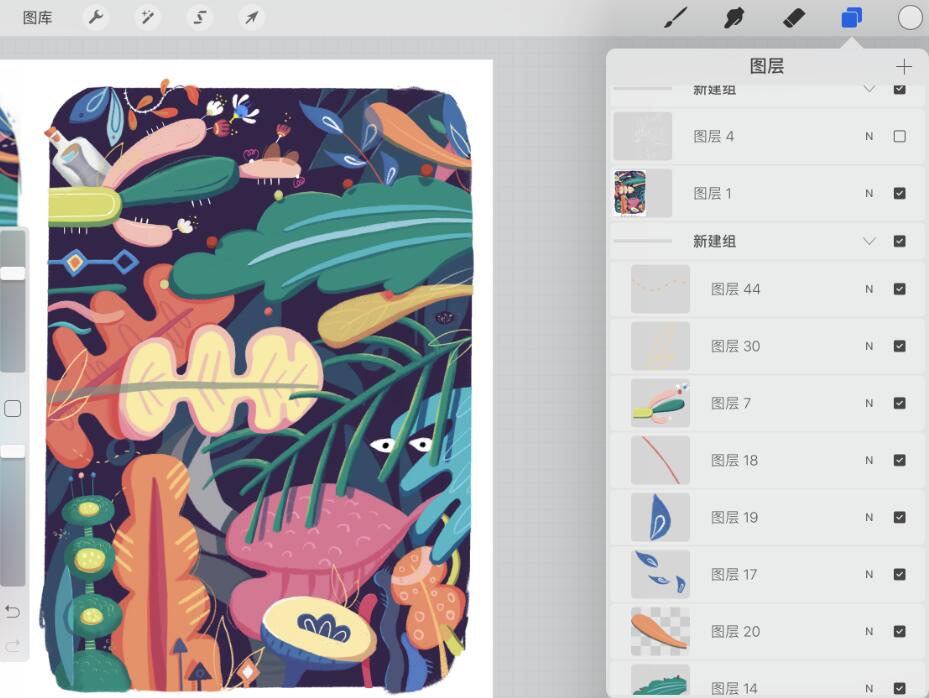
Task: Select the 图层 18 red line thumbnail
Action: (x=661, y=460)
